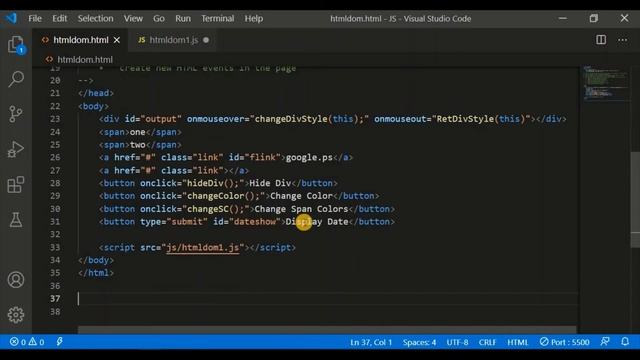The image size is (640, 360).
Task: Click the 'dateshow' id value
Action: click(x=255, y=222)
